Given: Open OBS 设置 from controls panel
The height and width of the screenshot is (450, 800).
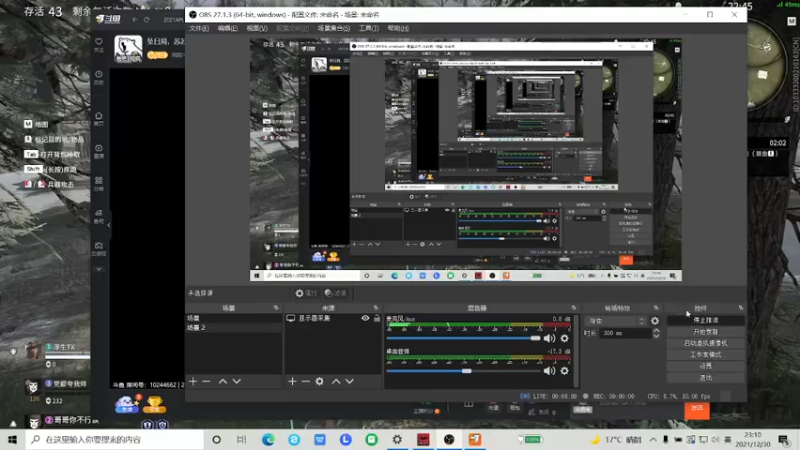Looking at the screenshot, I should (x=706, y=366).
